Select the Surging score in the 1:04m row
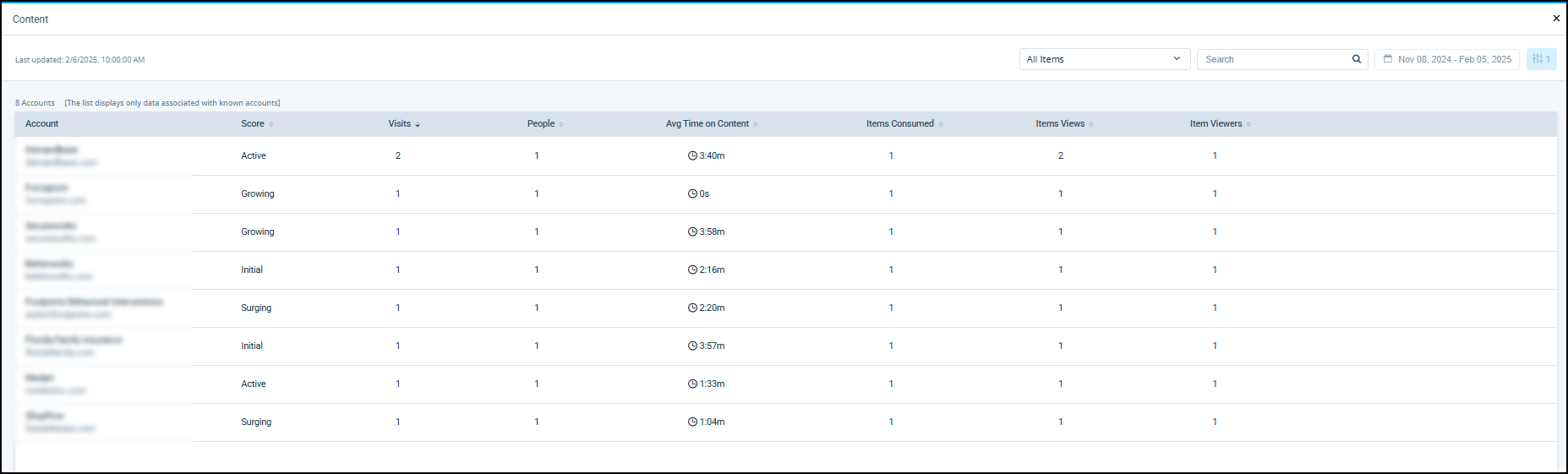 (256, 422)
